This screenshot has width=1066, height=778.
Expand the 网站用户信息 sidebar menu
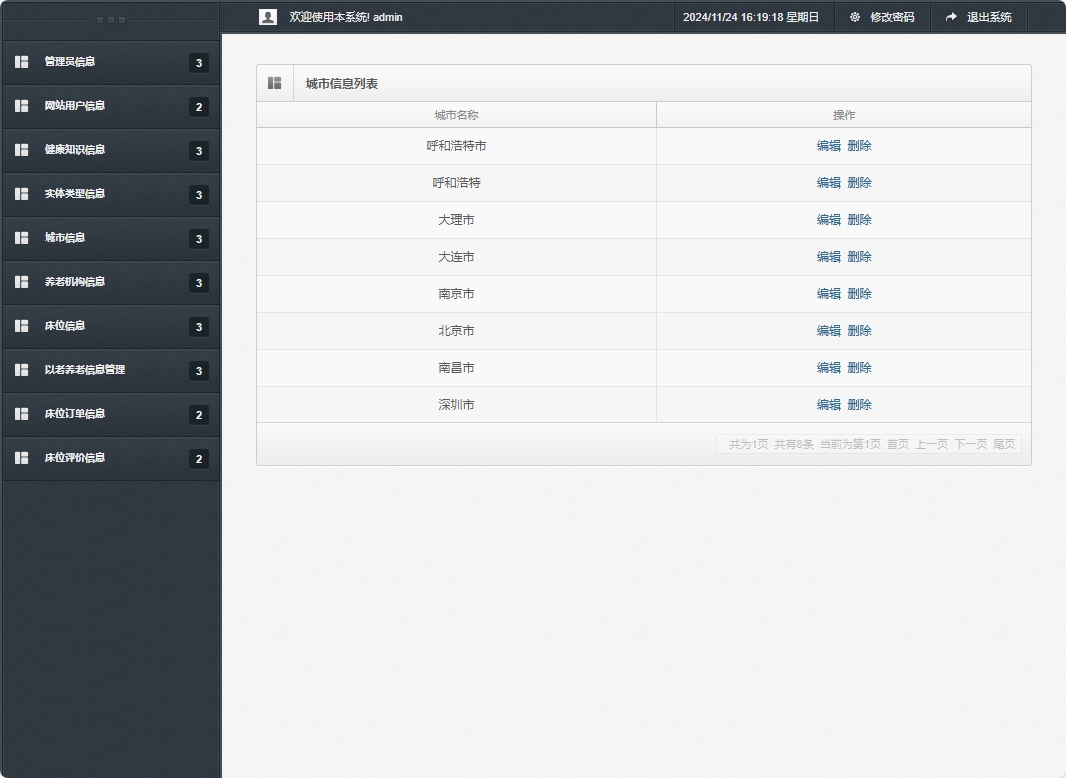coord(75,106)
